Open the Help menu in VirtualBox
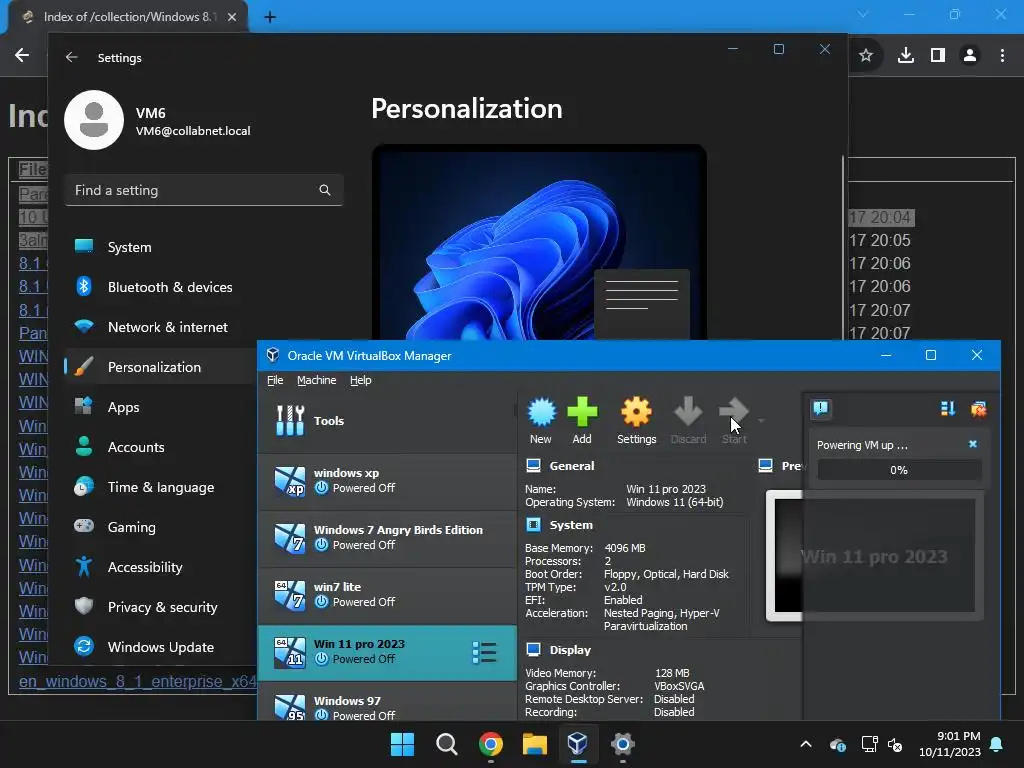The image size is (1024, 768). pyautogui.click(x=360, y=380)
